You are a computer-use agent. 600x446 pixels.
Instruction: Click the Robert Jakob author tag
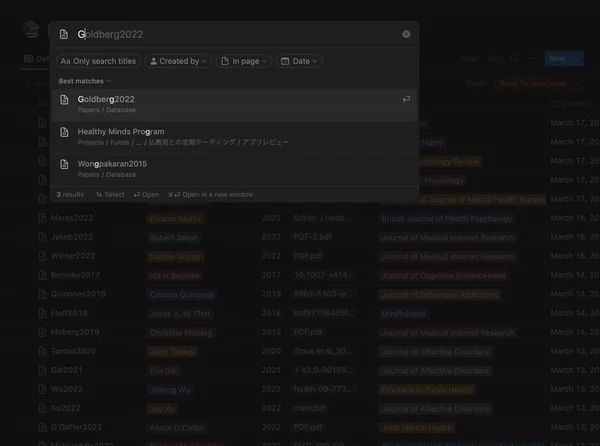[x=174, y=238]
